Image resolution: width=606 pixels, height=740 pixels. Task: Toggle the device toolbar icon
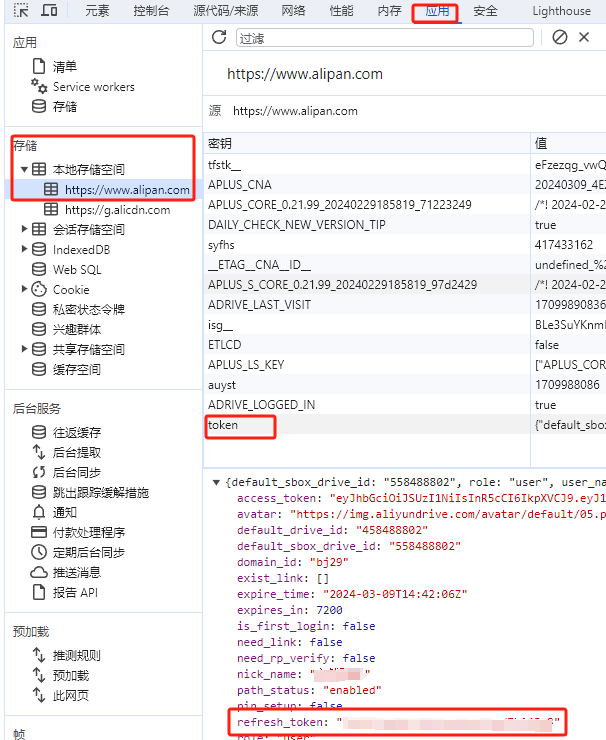coord(48,11)
